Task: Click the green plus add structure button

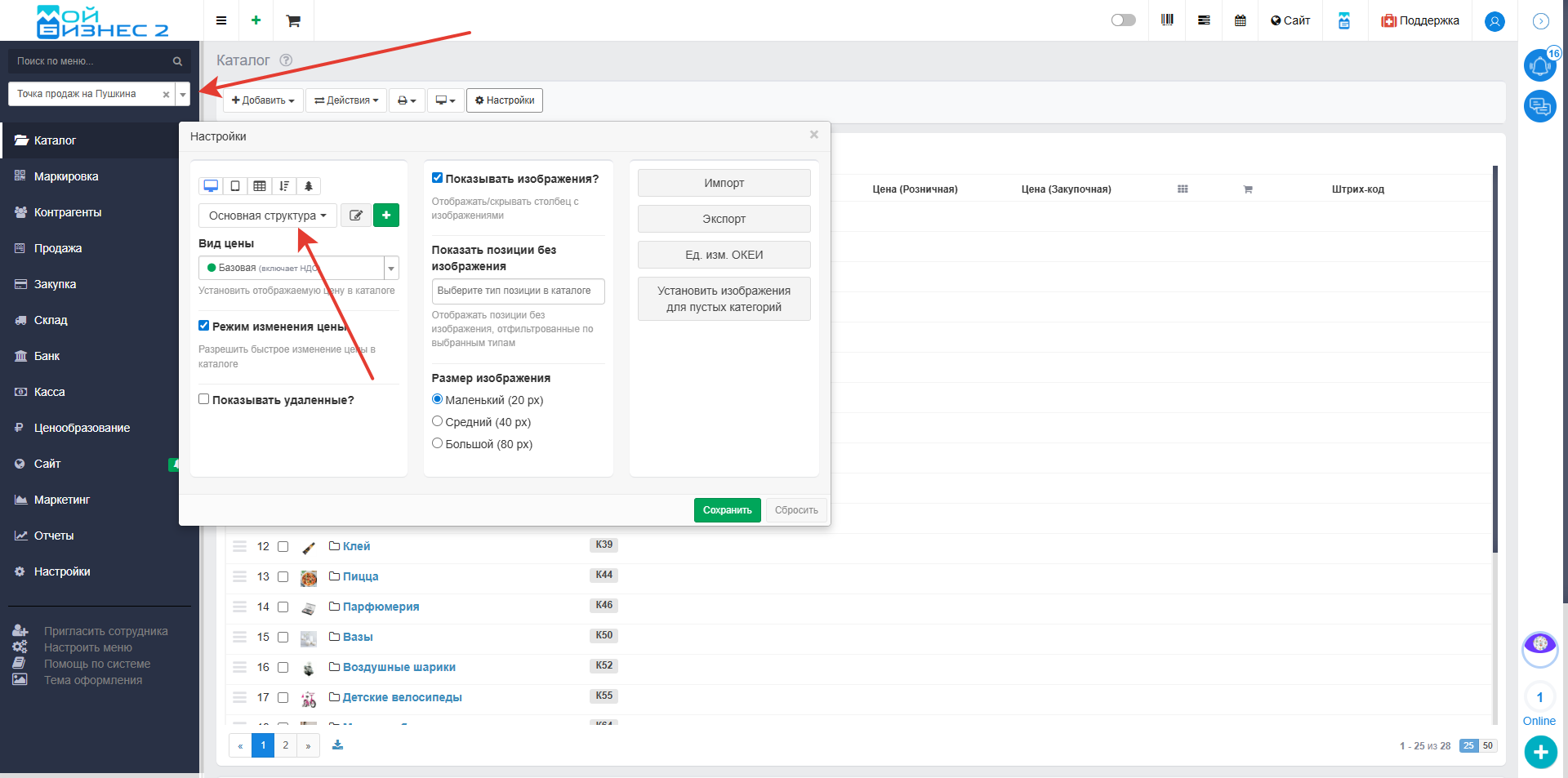Action: pyautogui.click(x=386, y=216)
